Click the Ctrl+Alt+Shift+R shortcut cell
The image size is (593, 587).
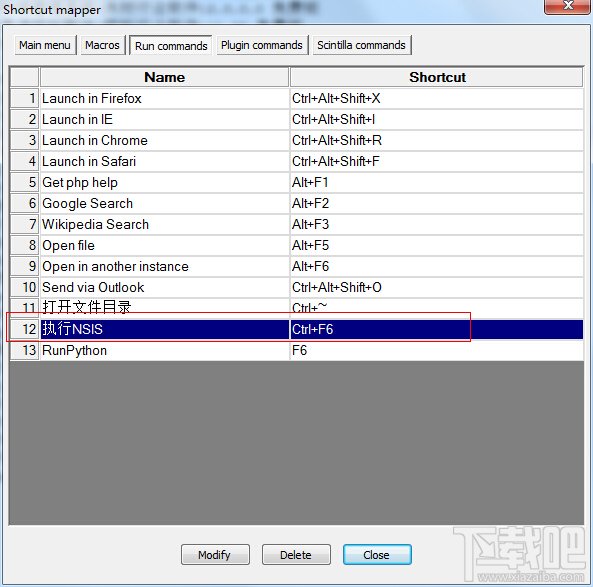437,141
